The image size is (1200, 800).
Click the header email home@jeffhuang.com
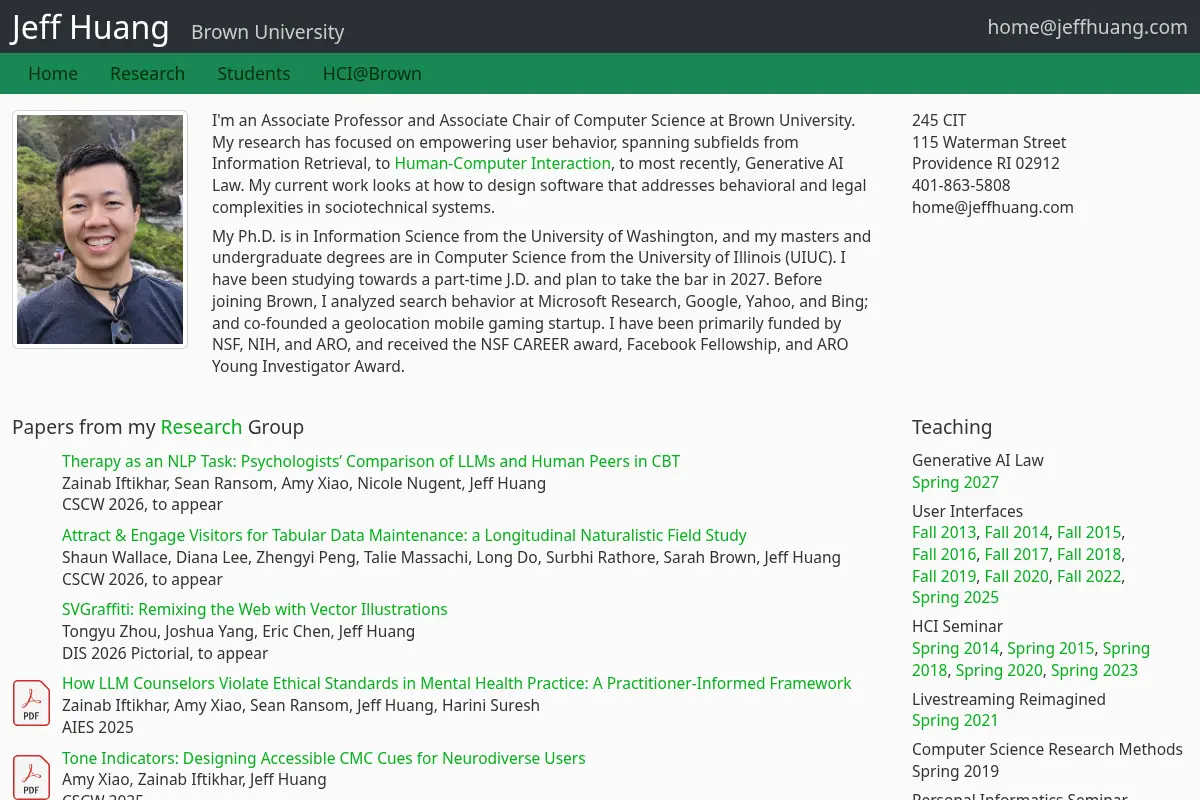(x=1087, y=27)
